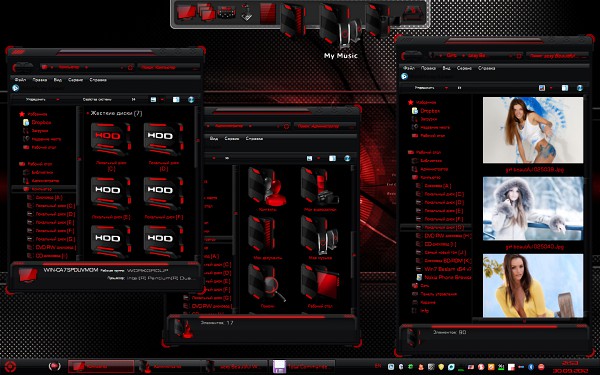Open Вид menu in Computer window
Image resolution: width=600 pixels, height=375 pixels.
tap(57, 80)
